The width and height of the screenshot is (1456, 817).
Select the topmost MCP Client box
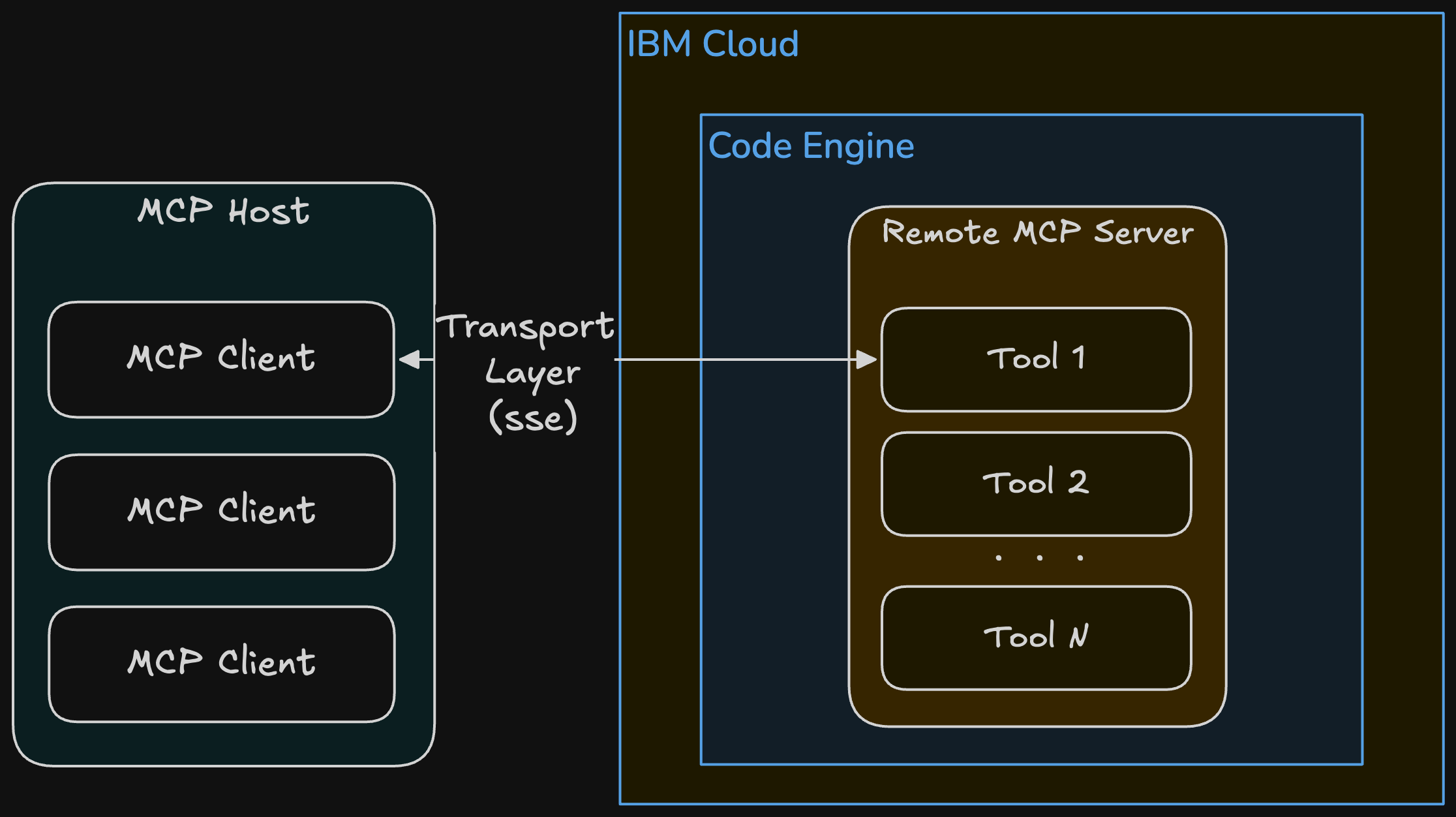click(x=221, y=359)
